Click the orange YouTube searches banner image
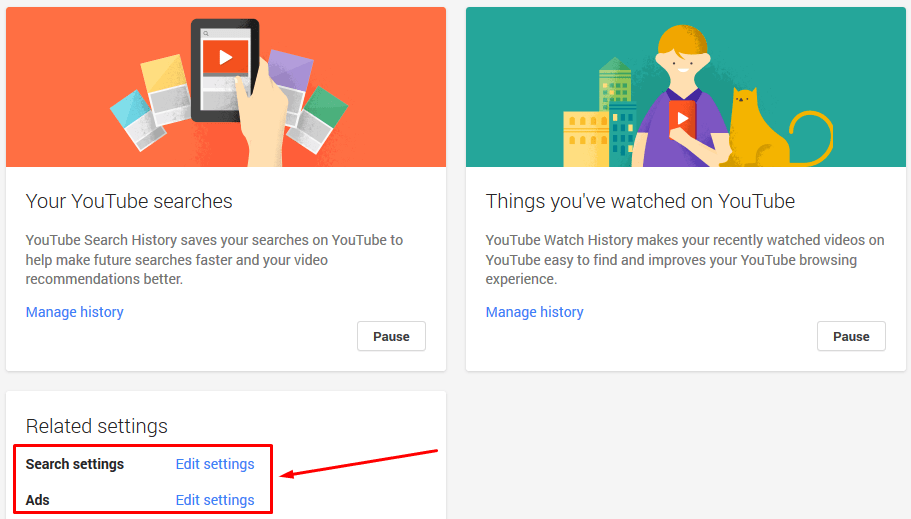This screenshot has width=911, height=519. (226, 87)
